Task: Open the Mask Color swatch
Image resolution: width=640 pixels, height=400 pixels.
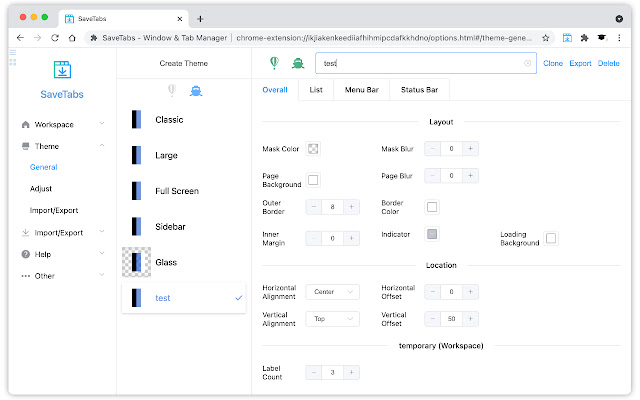Action: [x=313, y=149]
